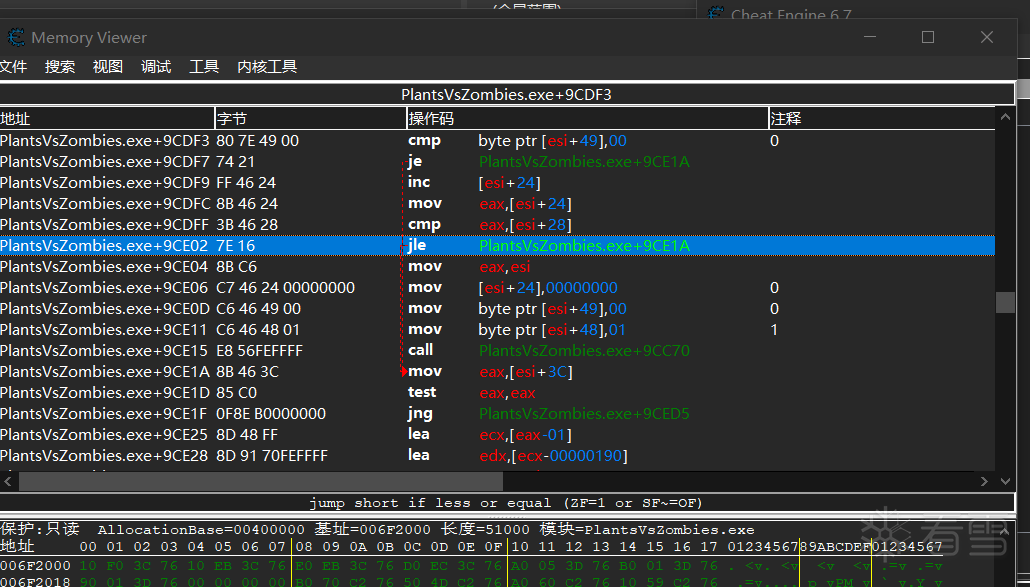Click the 操作码 column header
Screen dimensions: 1030x587
coord(587,119)
